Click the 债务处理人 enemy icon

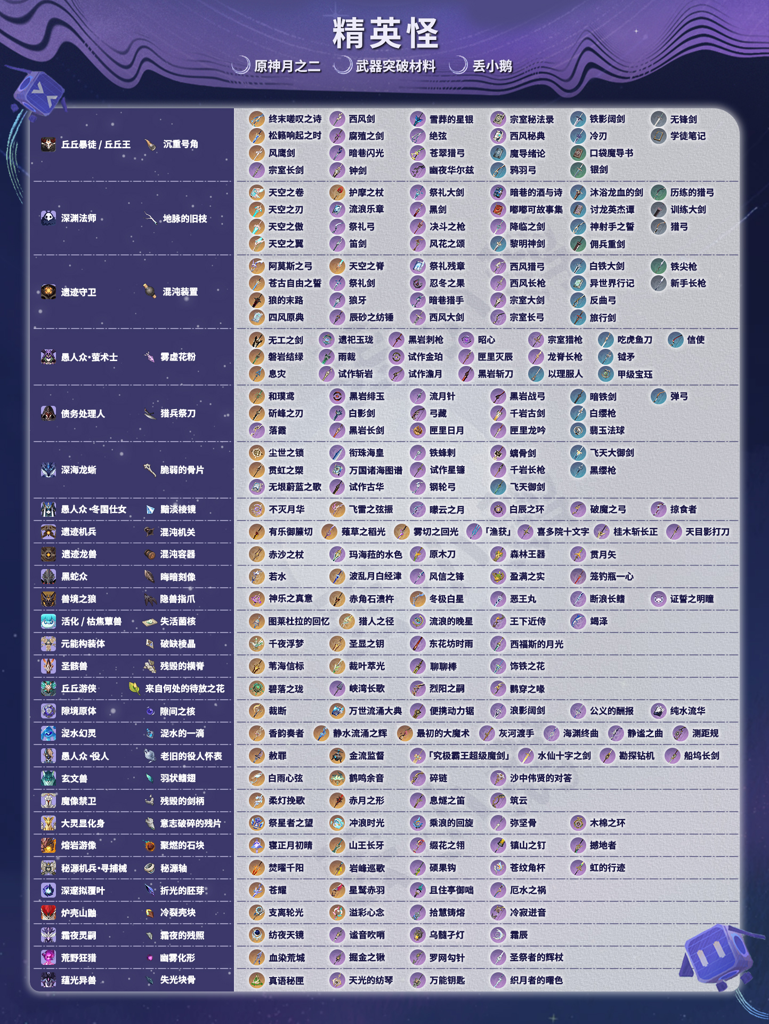point(48,413)
